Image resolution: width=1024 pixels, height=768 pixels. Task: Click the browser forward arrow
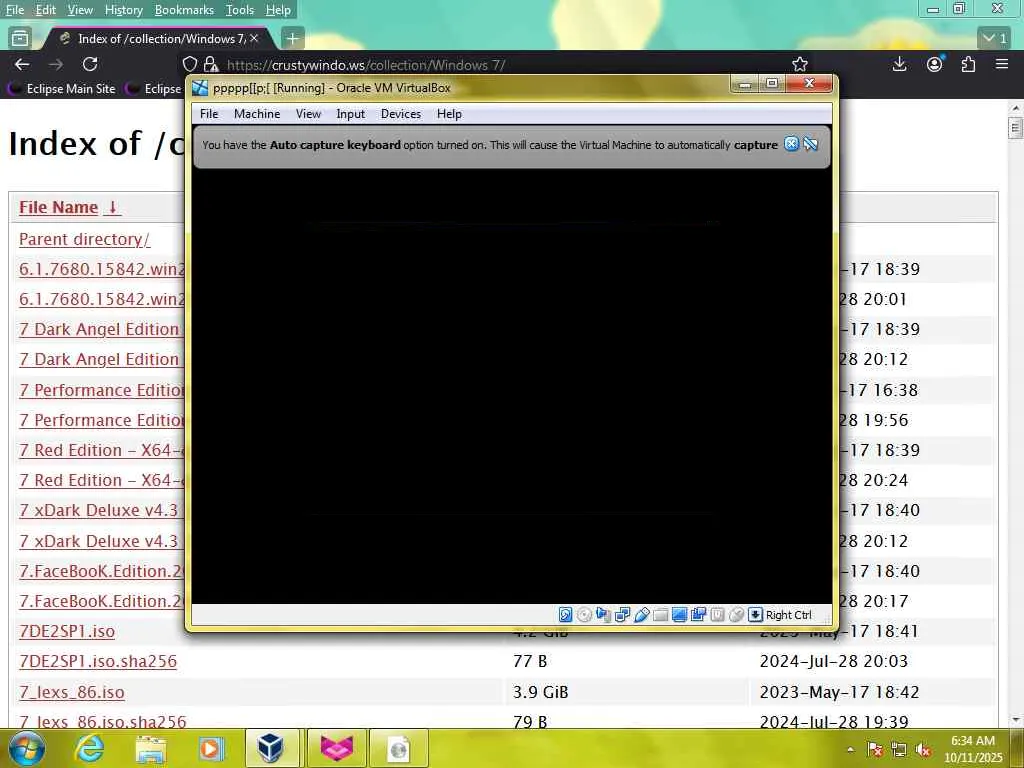(56, 64)
